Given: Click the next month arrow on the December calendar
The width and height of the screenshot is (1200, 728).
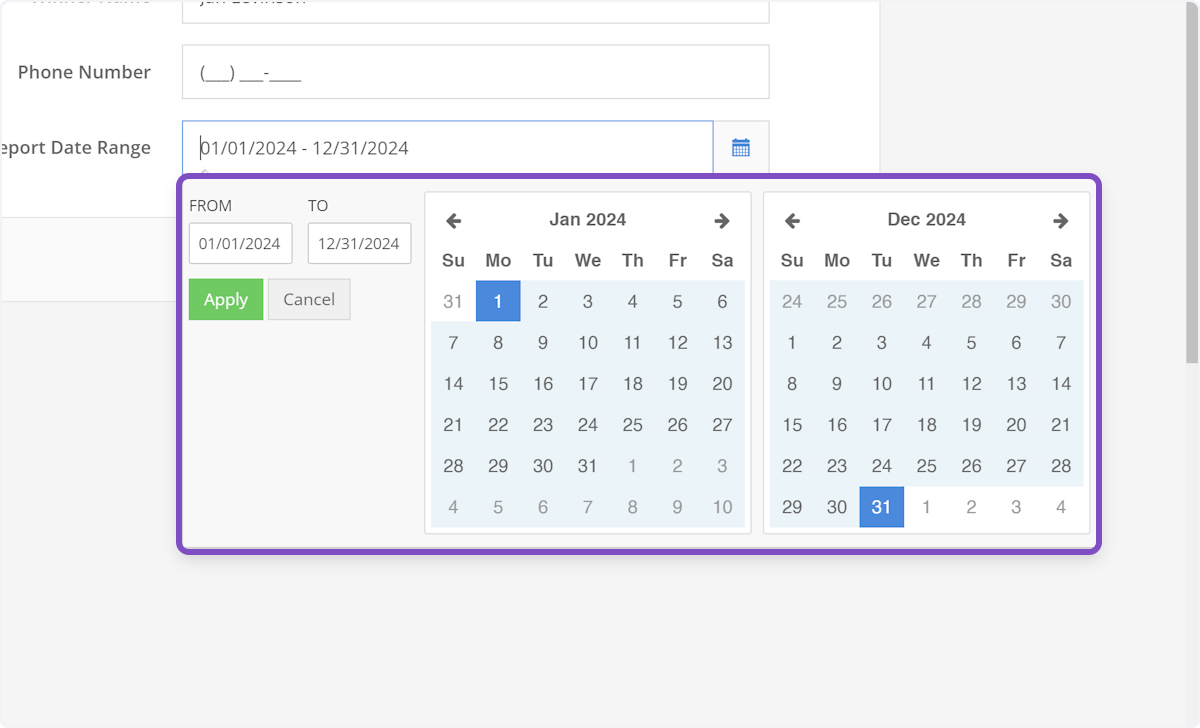Looking at the screenshot, I should pos(1061,220).
